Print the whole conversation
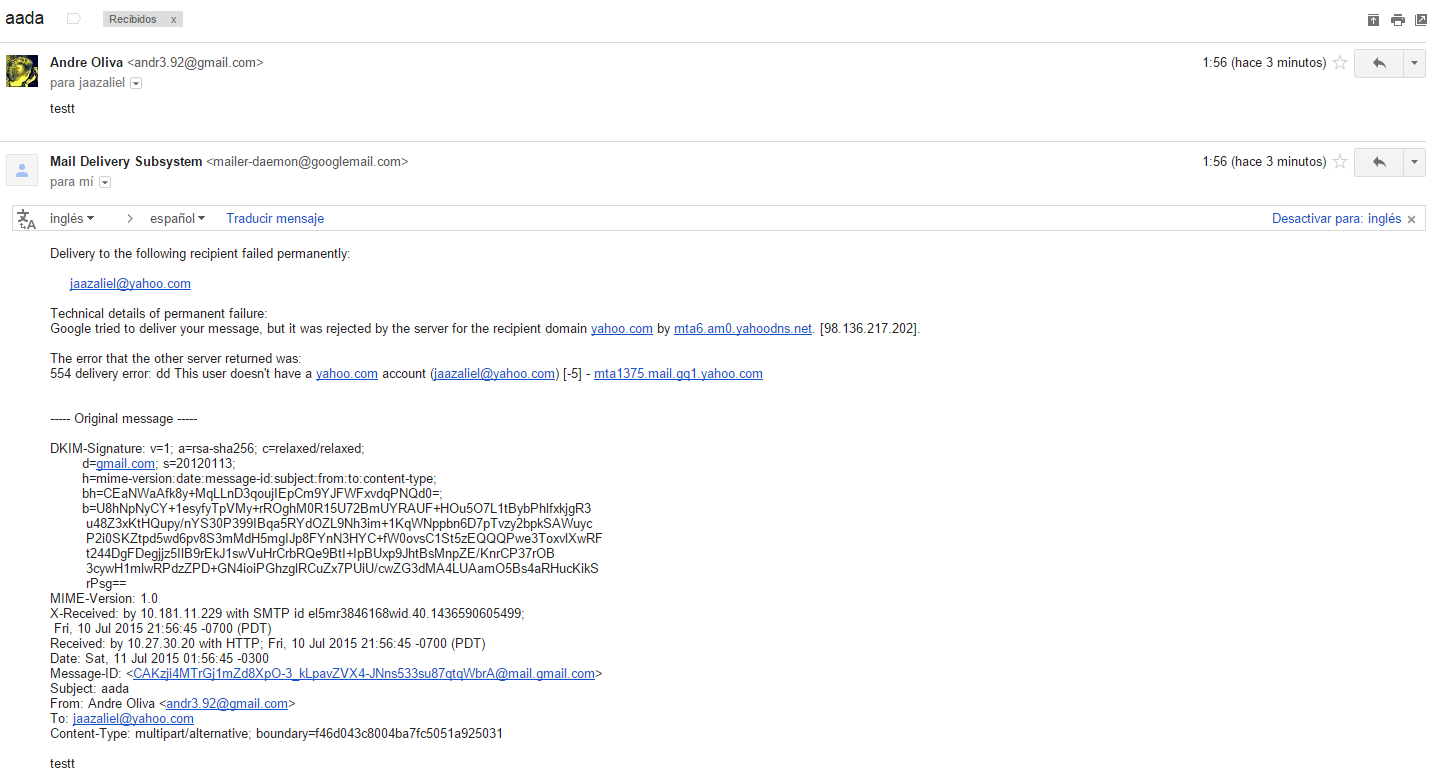Viewport: 1439px width, 782px height. (1397, 20)
